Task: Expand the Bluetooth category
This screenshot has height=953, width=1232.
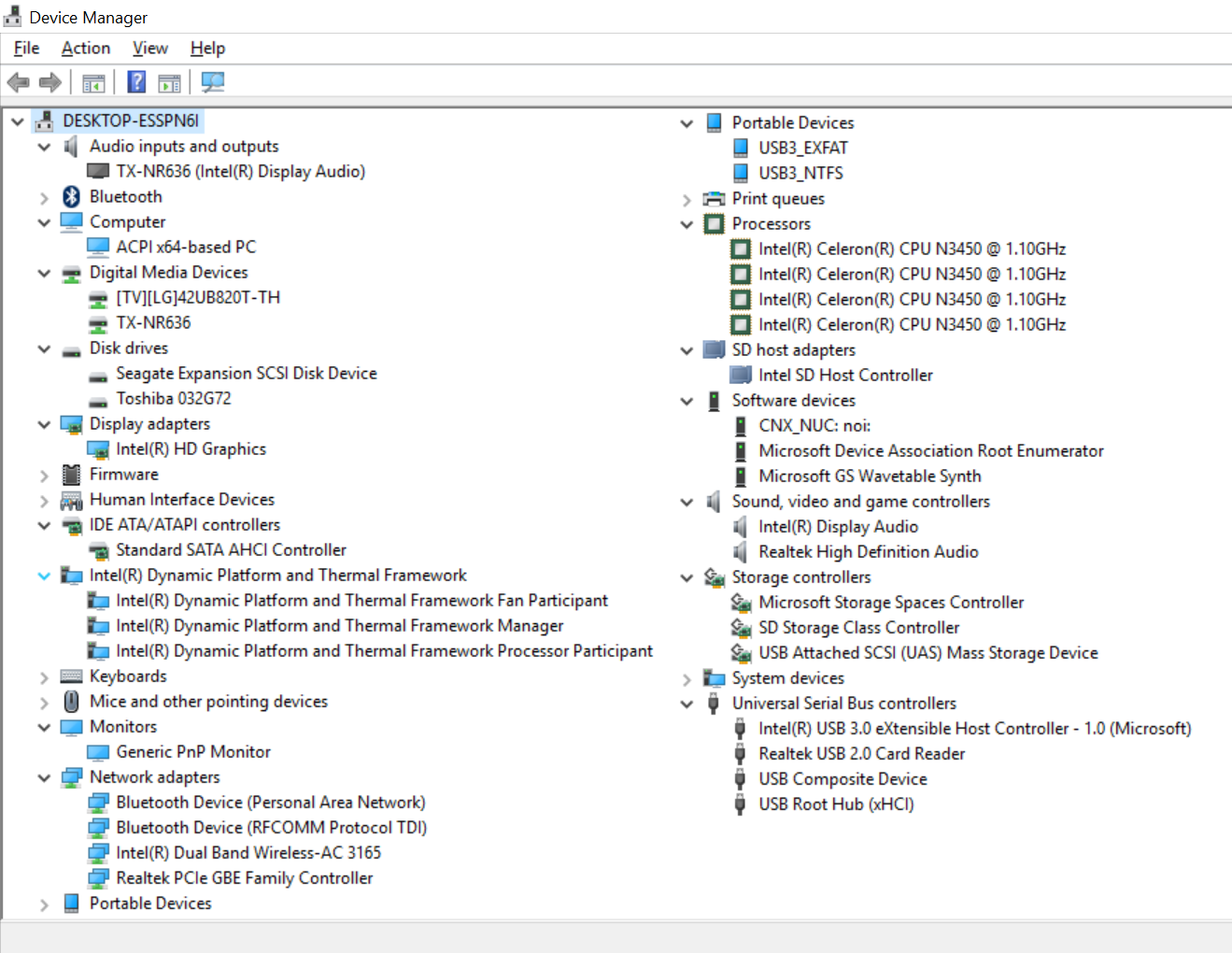Action: (x=44, y=197)
